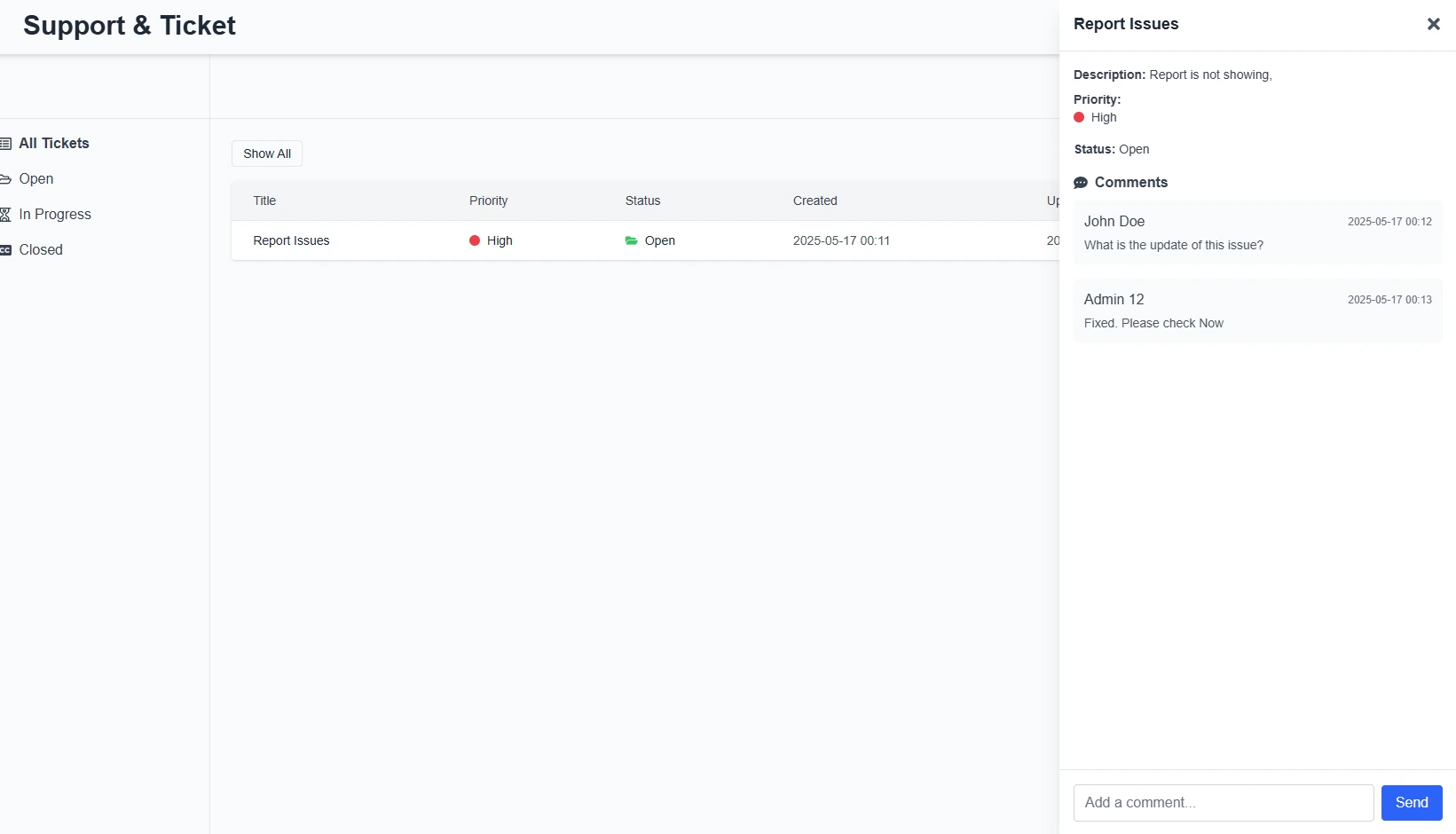Image resolution: width=1456 pixels, height=834 pixels.
Task: Select the Closed tickets view
Action: (40, 249)
